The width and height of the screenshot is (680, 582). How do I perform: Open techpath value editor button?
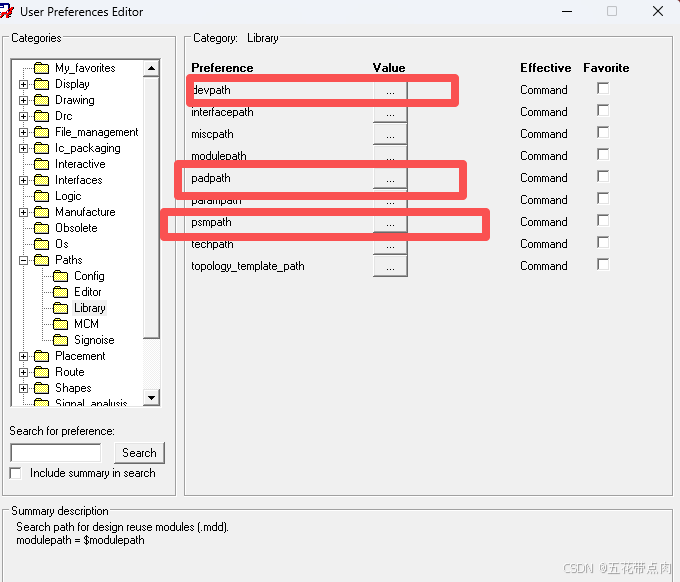tap(390, 245)
